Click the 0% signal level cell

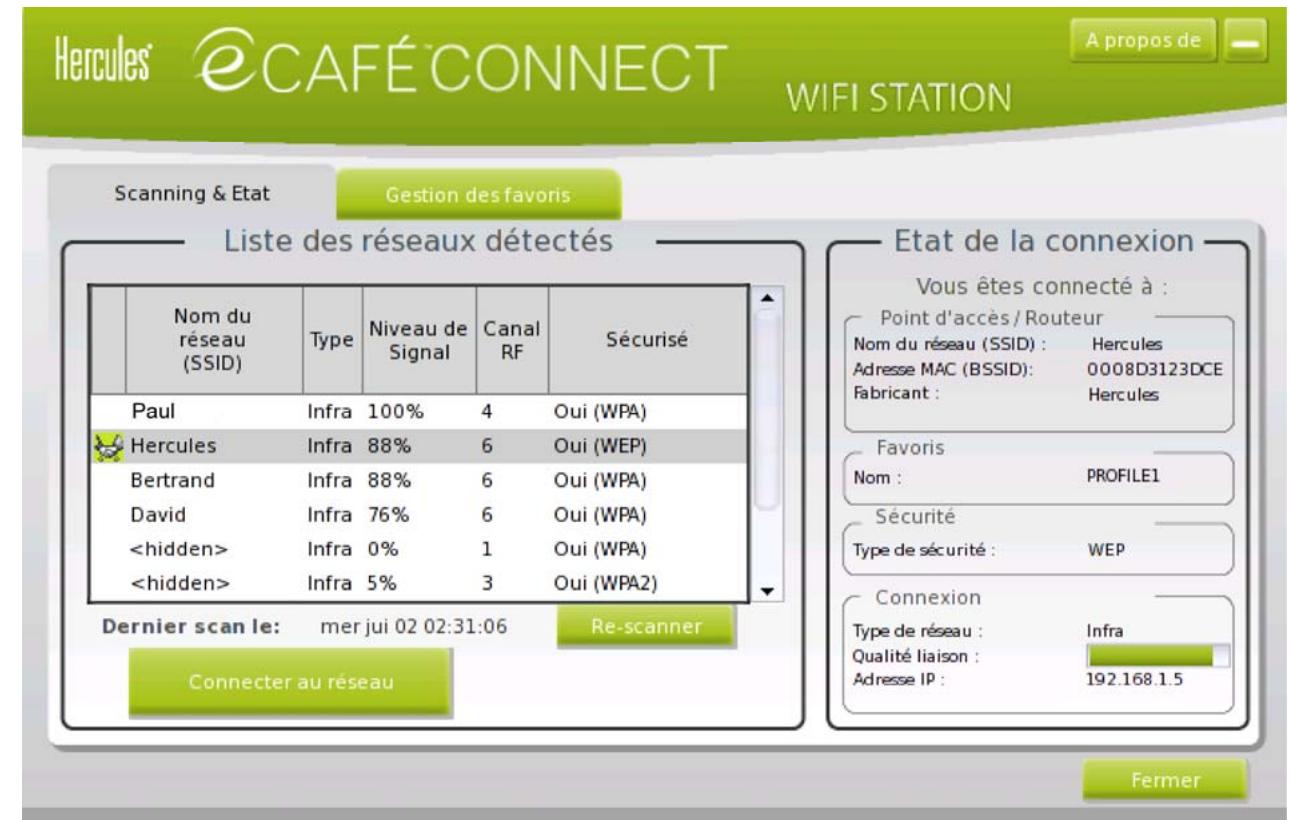[x=383, y=548]
